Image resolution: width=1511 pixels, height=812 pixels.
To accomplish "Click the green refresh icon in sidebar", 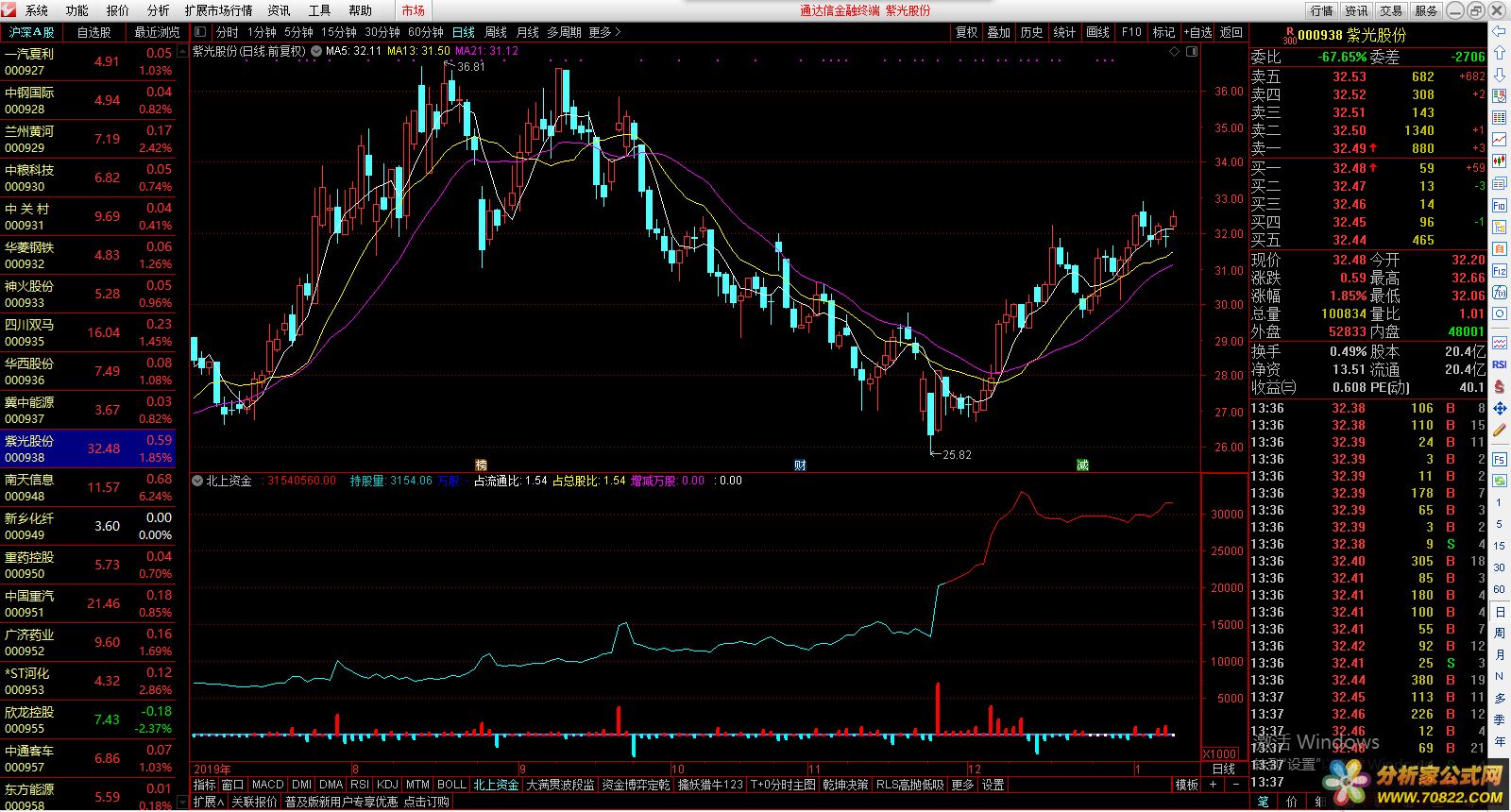I will [x=1499, y=481].
